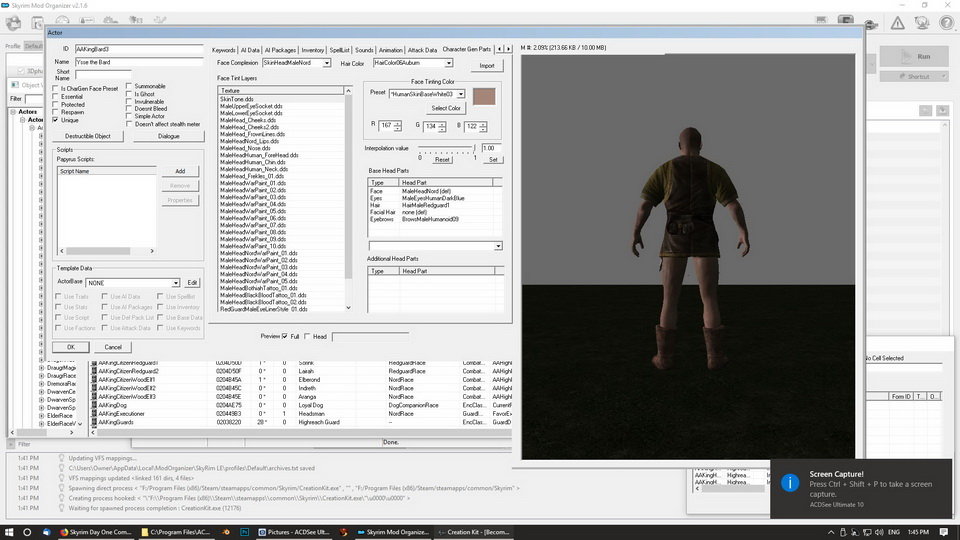Switch to the SpellList tab
This screenshot has height=540, width=960.
[339, 50]
